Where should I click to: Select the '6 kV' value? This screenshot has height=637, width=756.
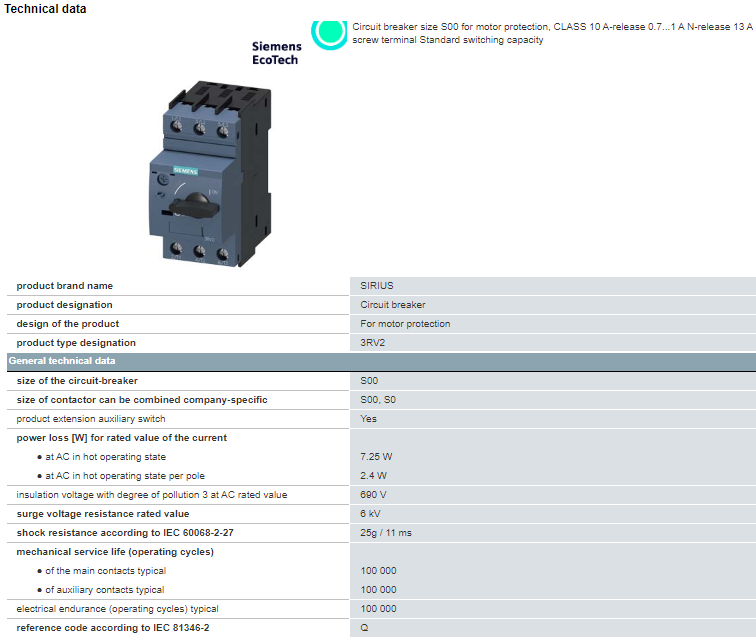pyautogui.click(x=370, y=514)
